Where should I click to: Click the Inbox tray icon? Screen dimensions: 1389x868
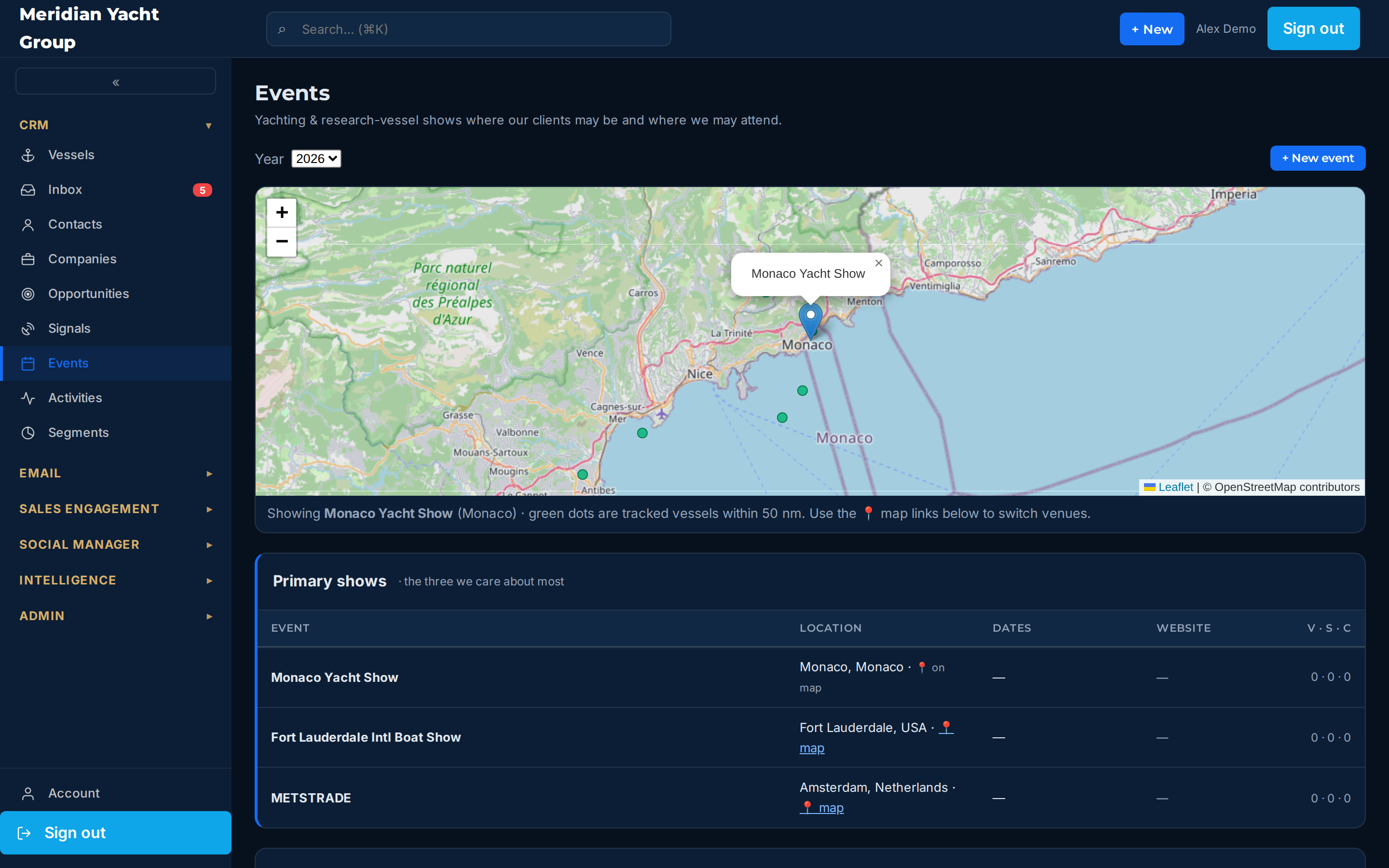point(28,190)
